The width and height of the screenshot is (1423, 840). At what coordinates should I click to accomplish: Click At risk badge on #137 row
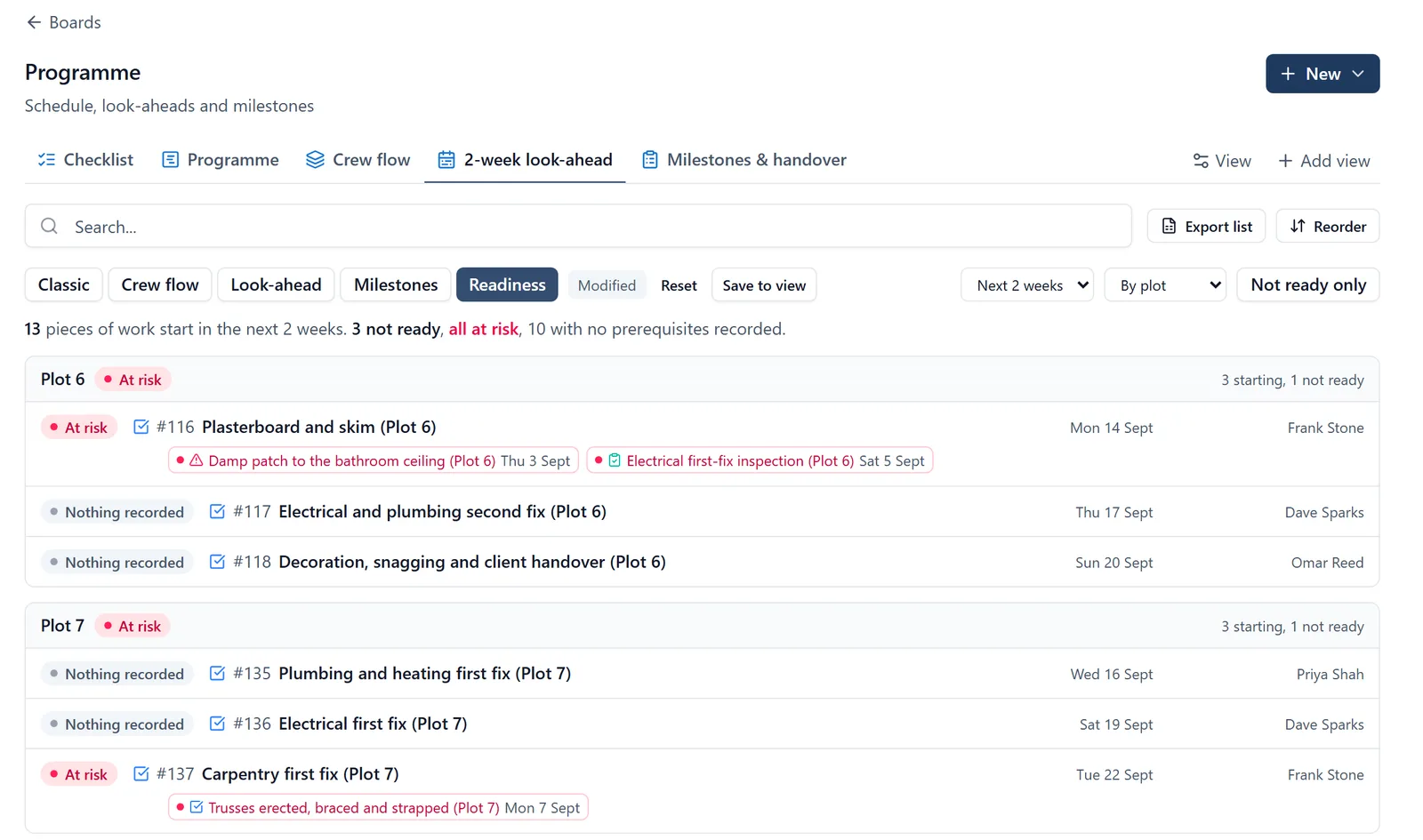click(79, 774)
